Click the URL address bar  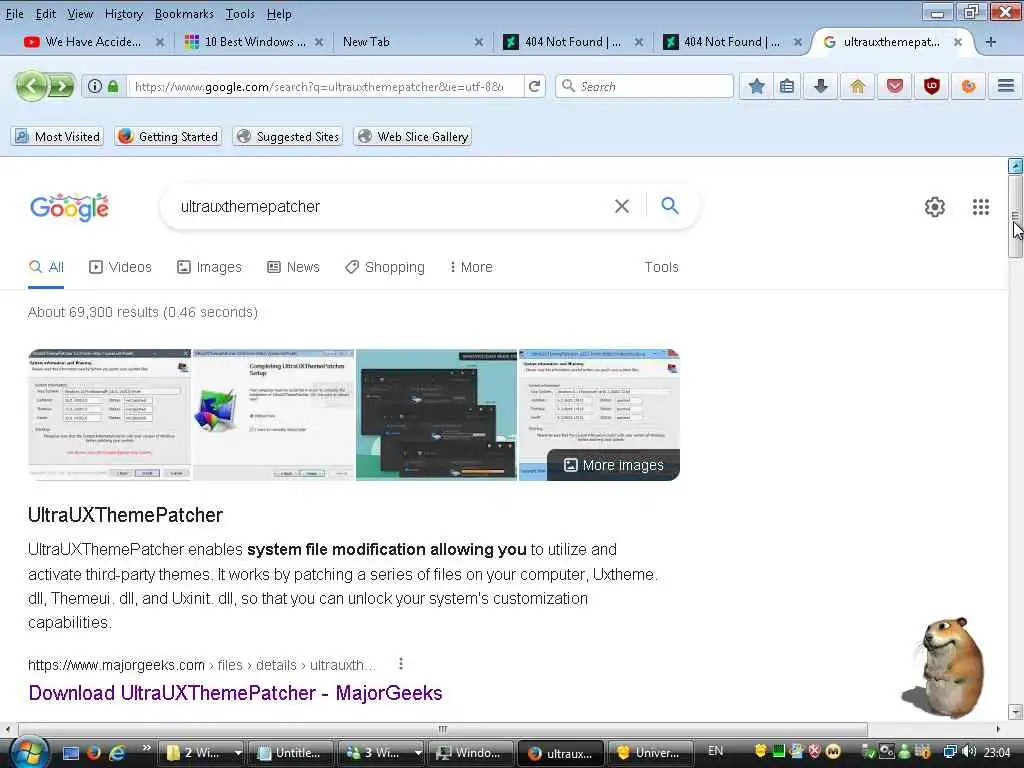point(325,86)
